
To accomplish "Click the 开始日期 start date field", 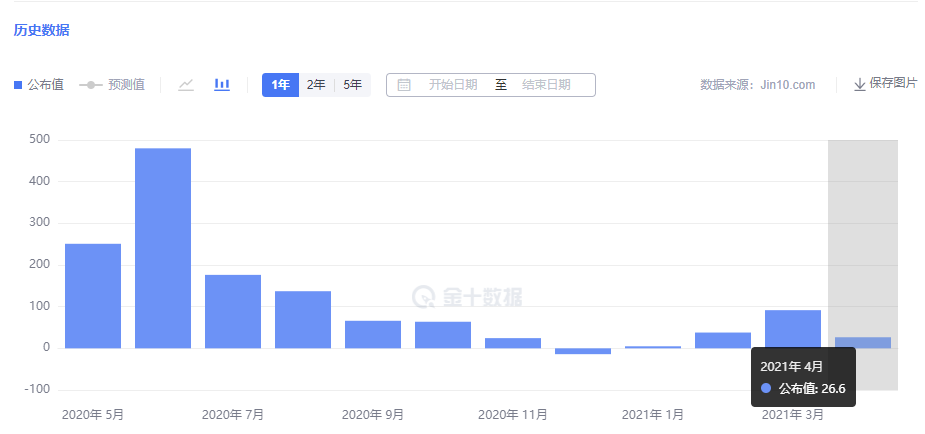I will [452, 85].
